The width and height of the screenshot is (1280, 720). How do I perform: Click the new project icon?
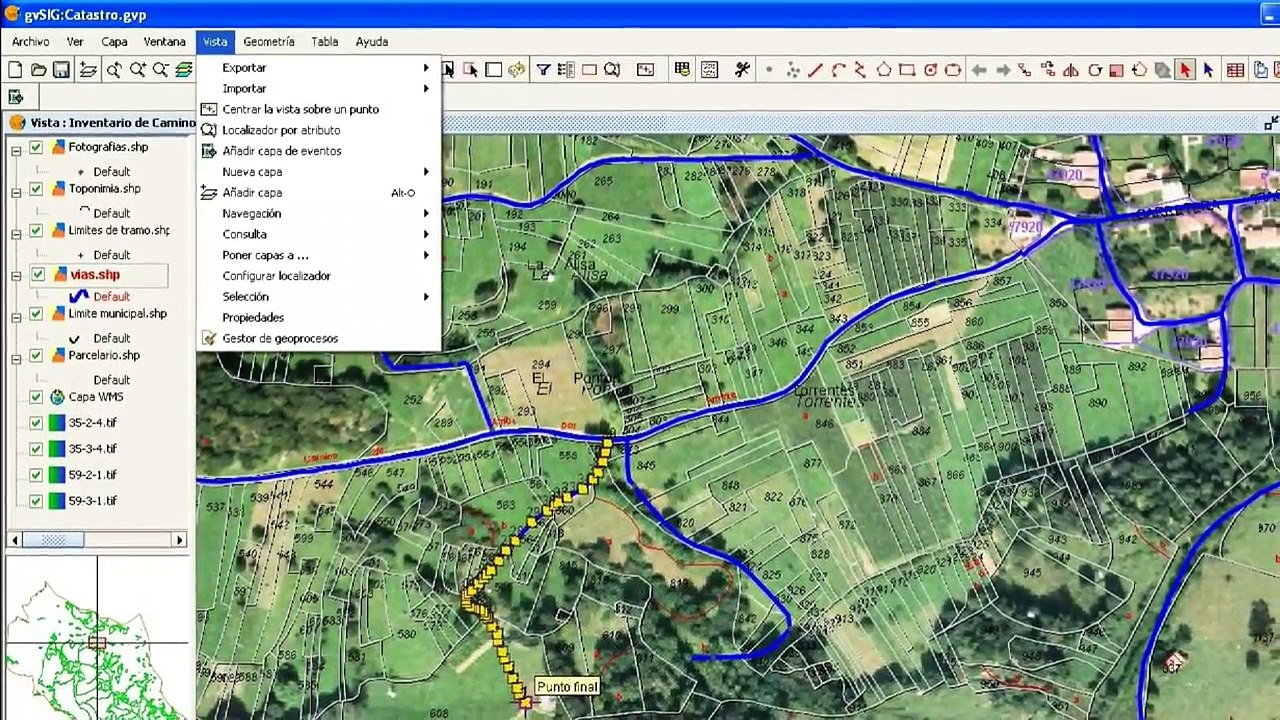pyautogui.click(x=15, y=70)
